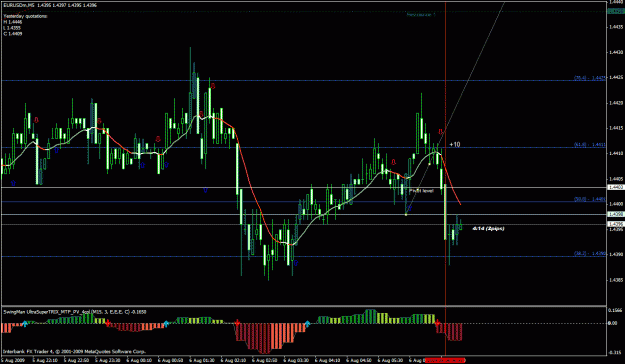The height and width of the screenshot is (364, 625).
Task: Select the cyan up arrow near 6 Aug 00:50 in TRIX panel
Action: point(166,323)
